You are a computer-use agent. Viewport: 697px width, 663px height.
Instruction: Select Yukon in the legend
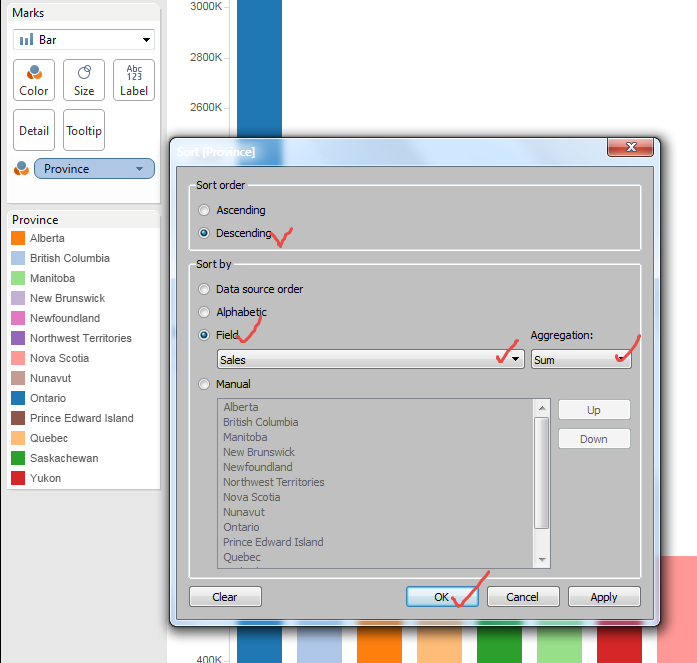[45, 478]
